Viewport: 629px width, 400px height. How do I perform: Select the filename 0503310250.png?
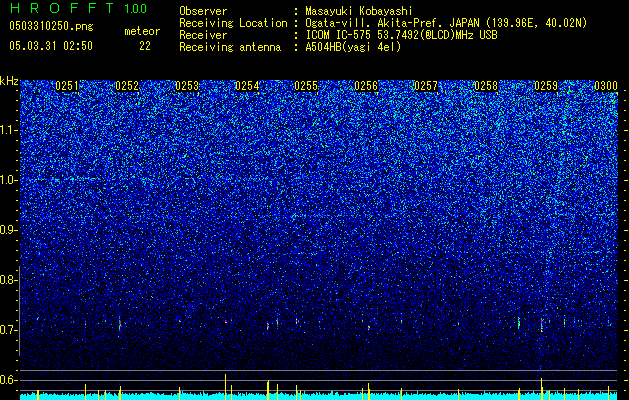pyautogui.click(x=51, y=26)
